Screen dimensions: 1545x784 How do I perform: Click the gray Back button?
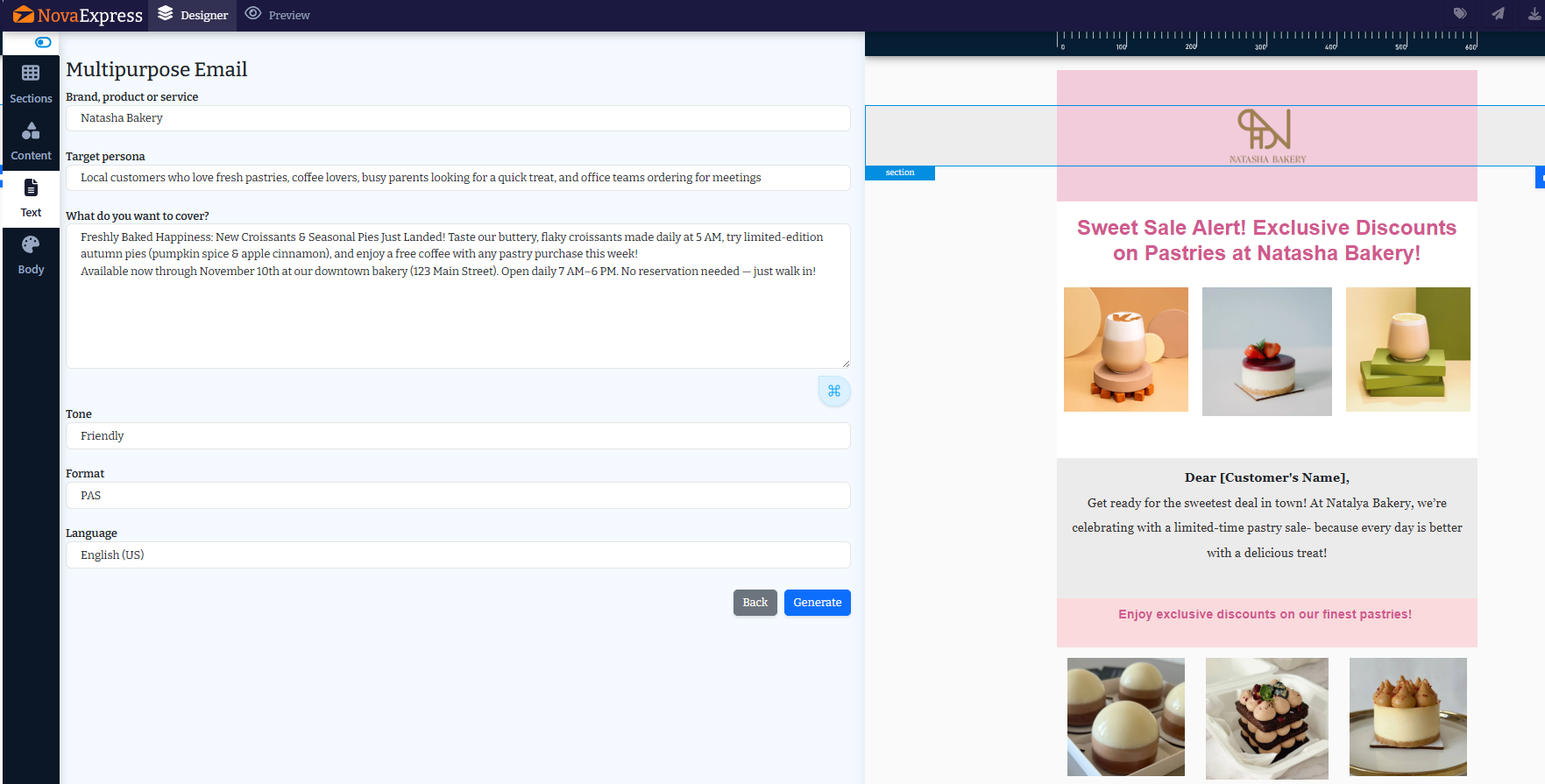click(755, 603)
